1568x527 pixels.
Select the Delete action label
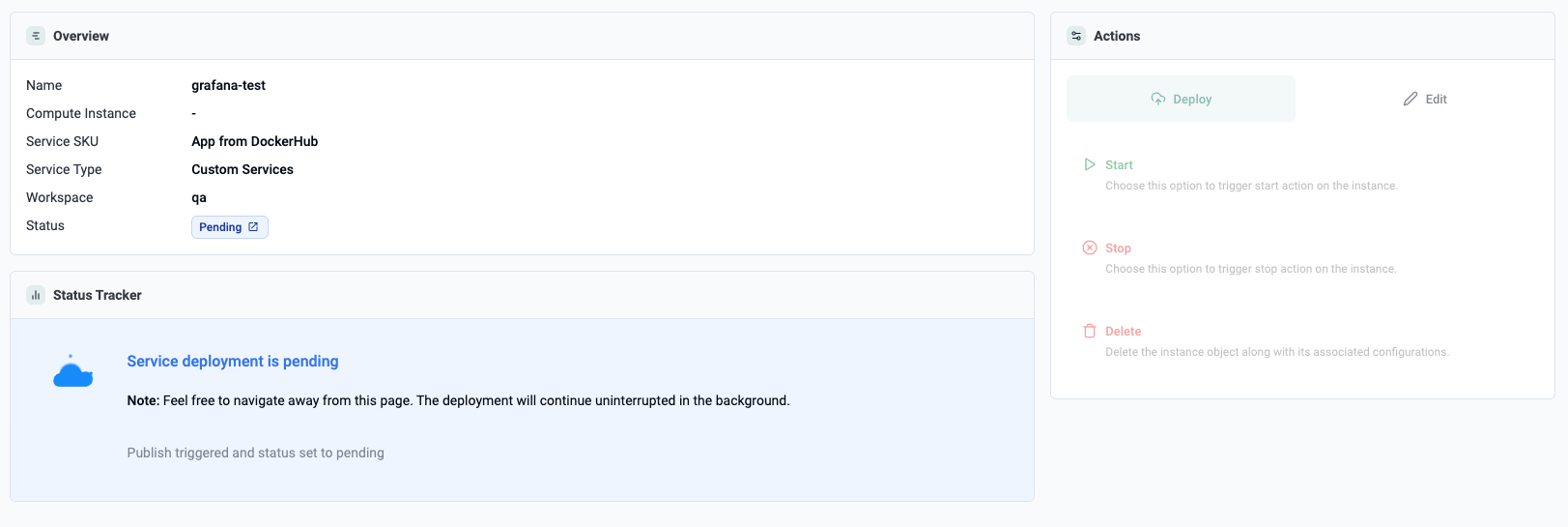(x=1123, y=332)
